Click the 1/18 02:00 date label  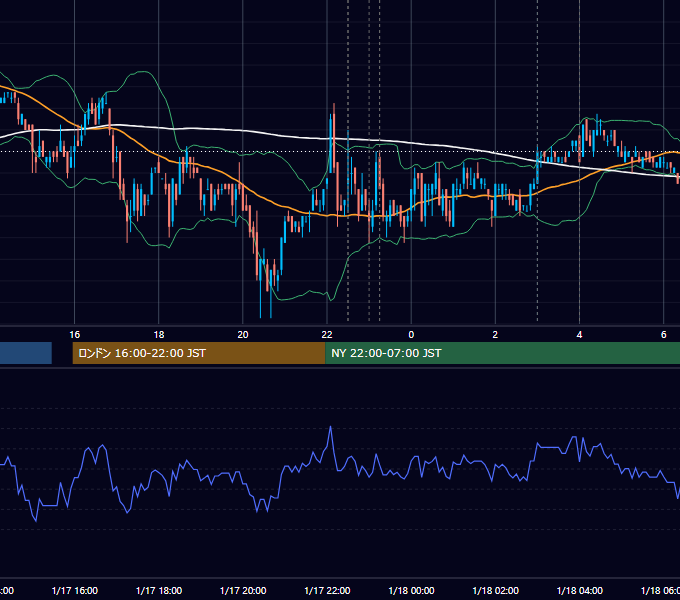tap(495, 590)
